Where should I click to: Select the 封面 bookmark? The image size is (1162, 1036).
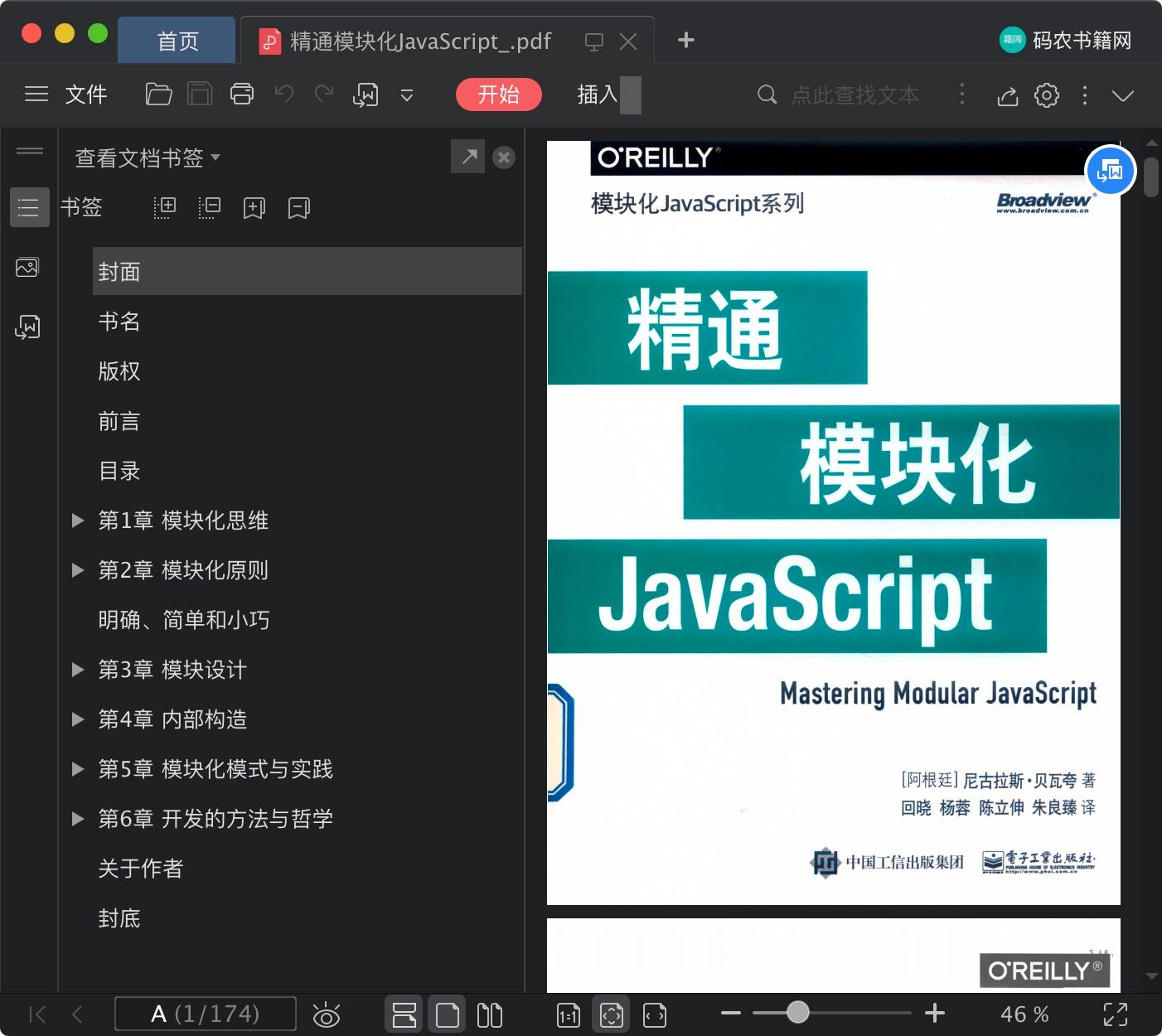[x=307, y=271]
